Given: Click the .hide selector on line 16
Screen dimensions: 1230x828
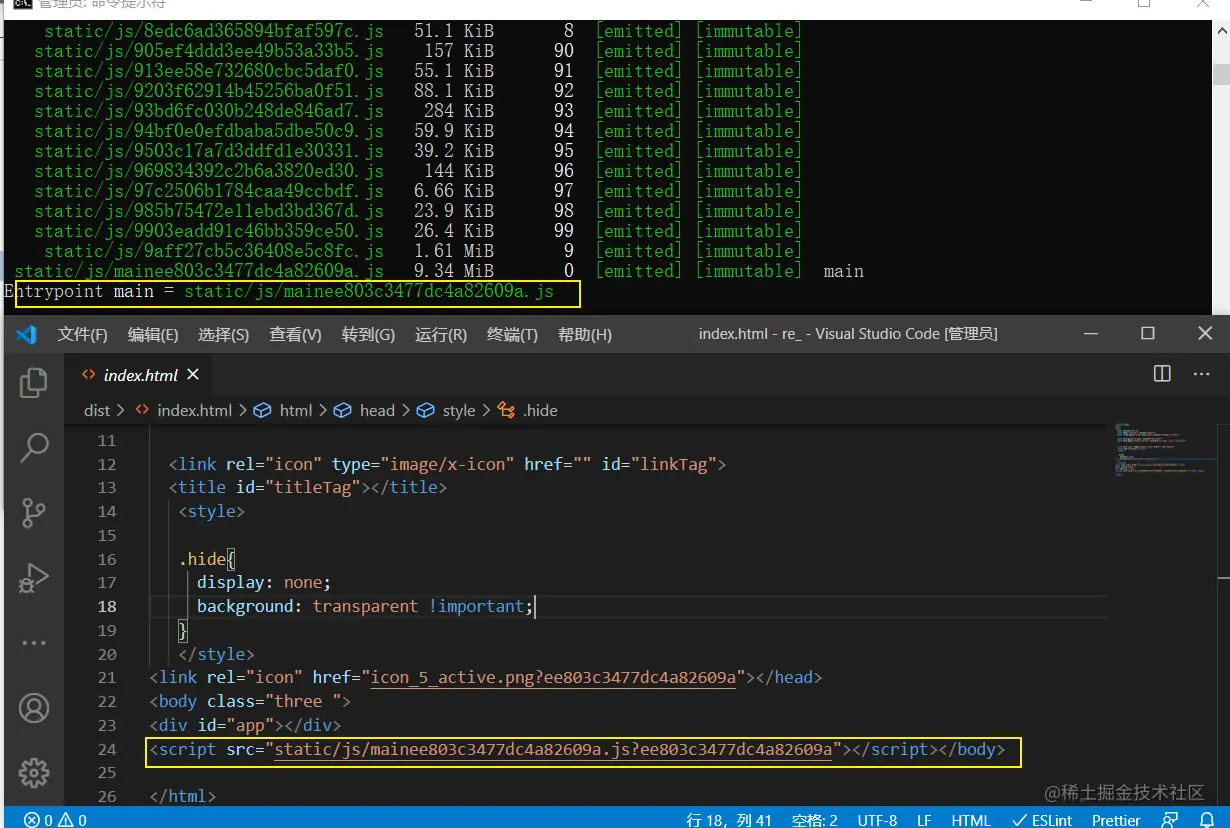Looking at the screenshot, I should pos(202,558).
